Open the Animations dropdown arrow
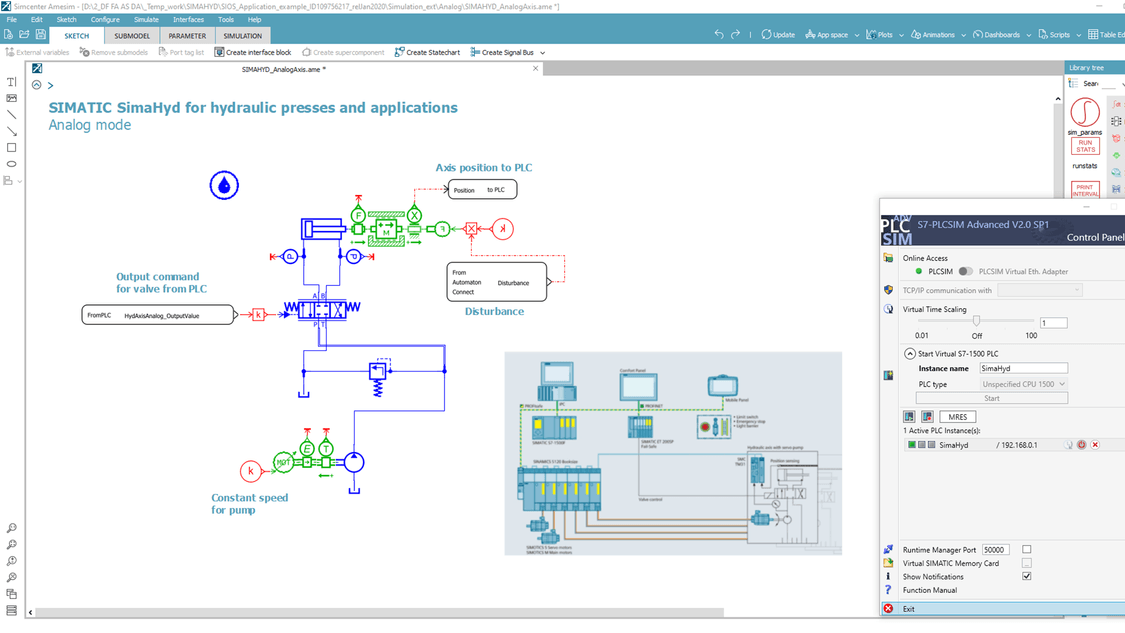Image resolution: width=1125 pixels, height=633 pixels. click(964, 35)
